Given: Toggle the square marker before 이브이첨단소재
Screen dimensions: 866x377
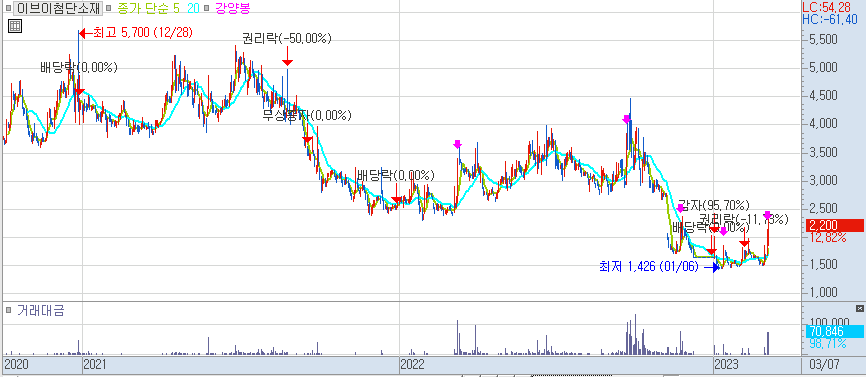Looking at the screenshot, I should pyautogui.click(x=7, y=9).
